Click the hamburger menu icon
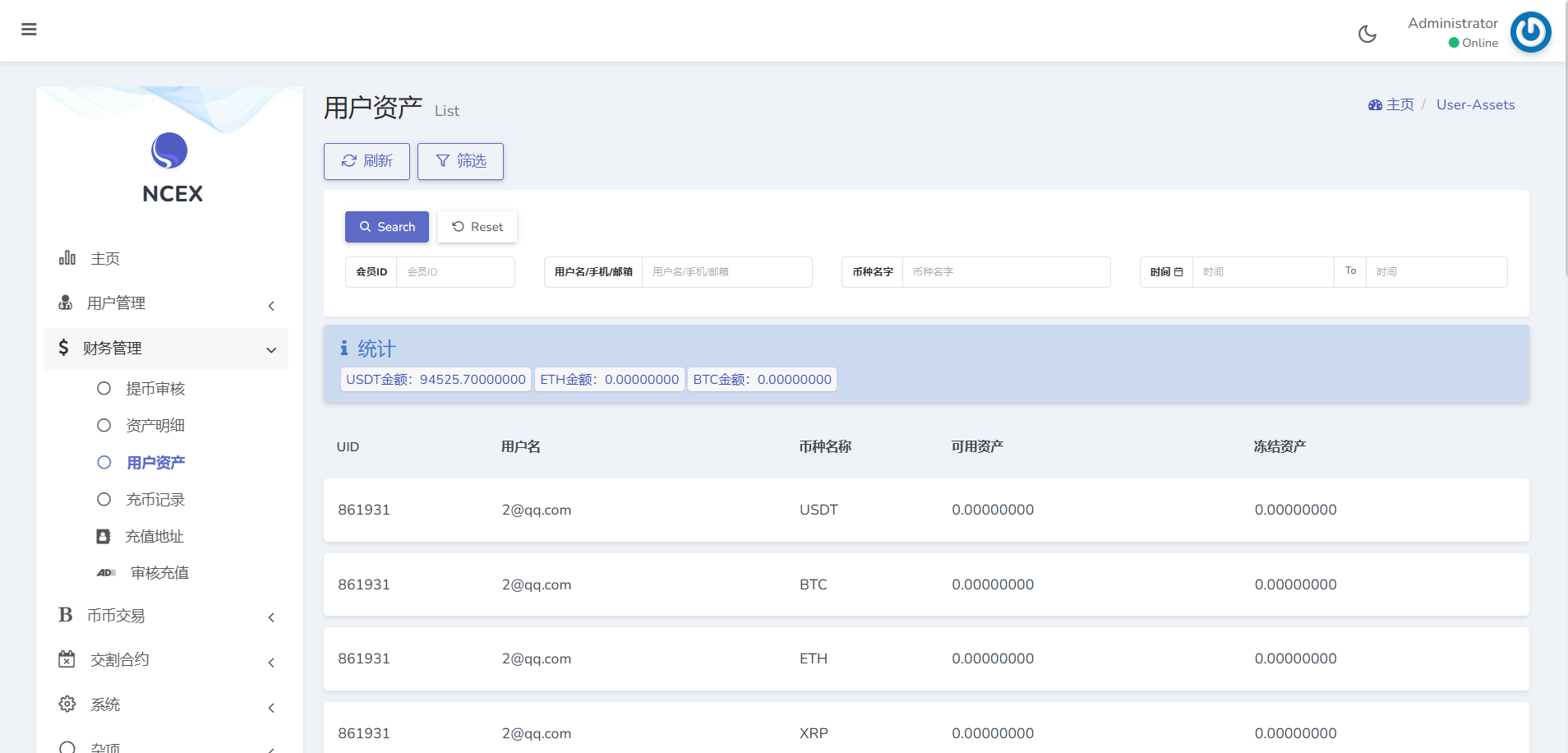This screenshot has height=753, width=1568. (x=29, y=30)
